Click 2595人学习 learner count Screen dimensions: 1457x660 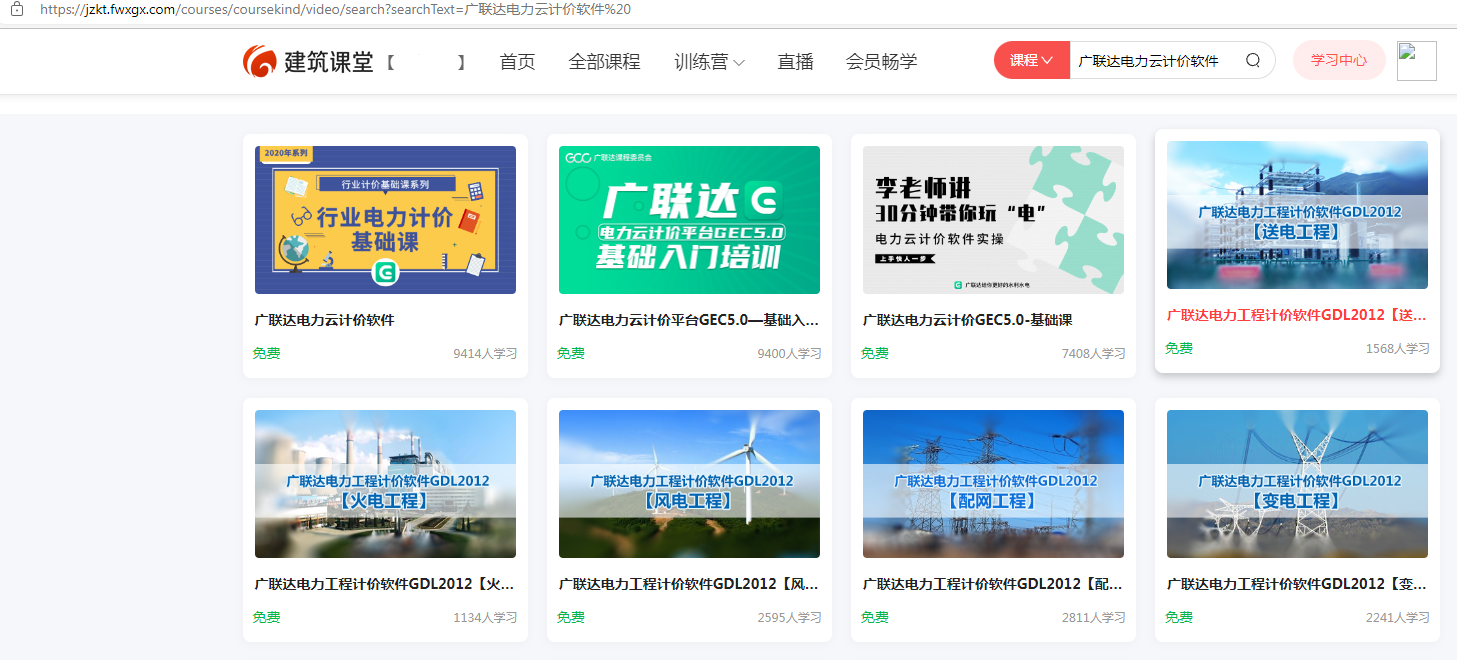(789, 618)
